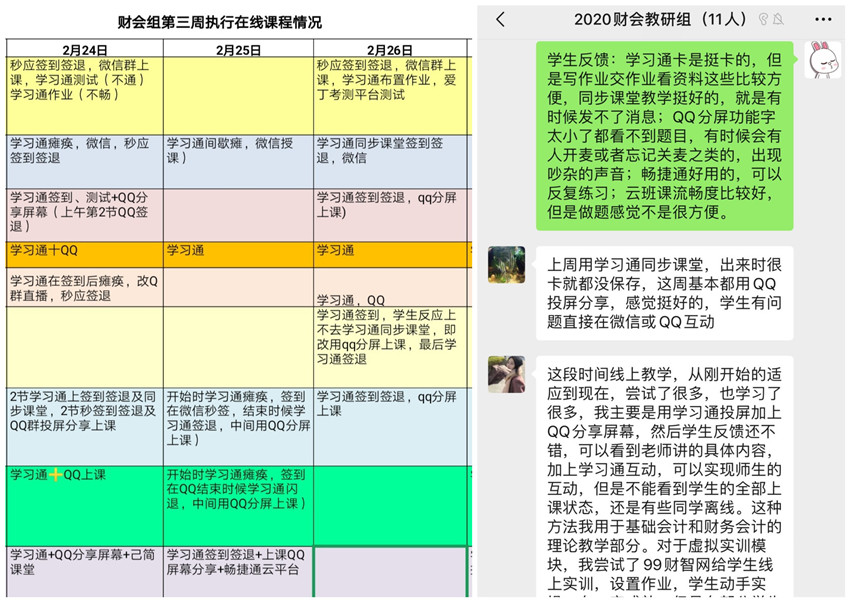Click the blue-row cell 学习通签到签退，qq分屏上课
Viewport: 850px width, 602px height.
point(390,426)
